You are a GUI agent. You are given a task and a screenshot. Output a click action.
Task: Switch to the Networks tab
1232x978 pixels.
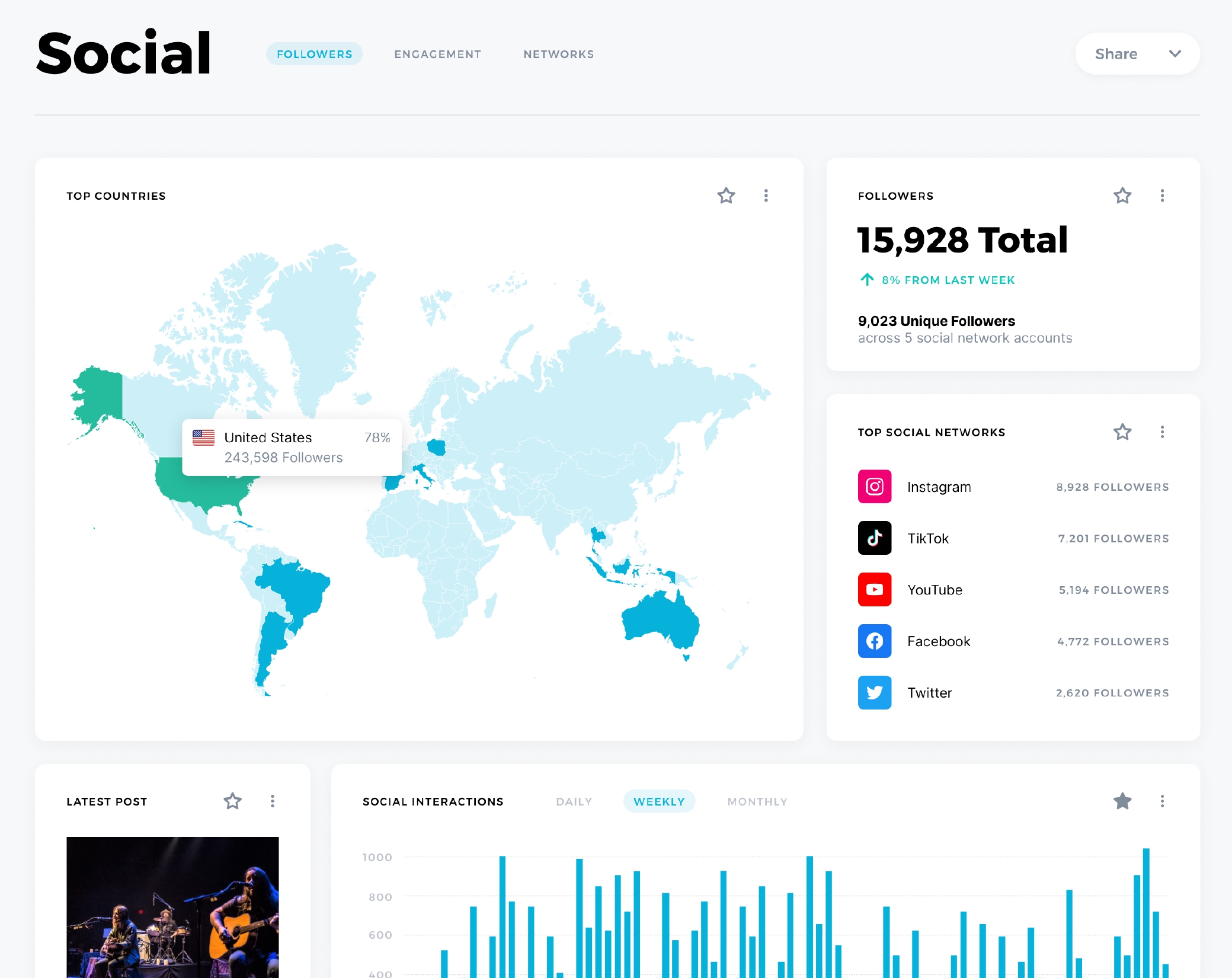[x=558, y=54]
